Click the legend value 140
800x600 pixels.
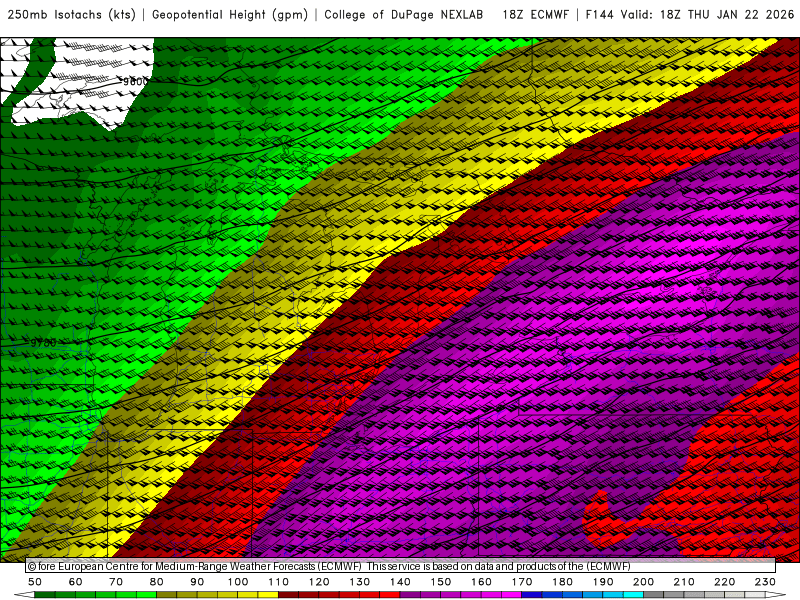click(400, 582)
